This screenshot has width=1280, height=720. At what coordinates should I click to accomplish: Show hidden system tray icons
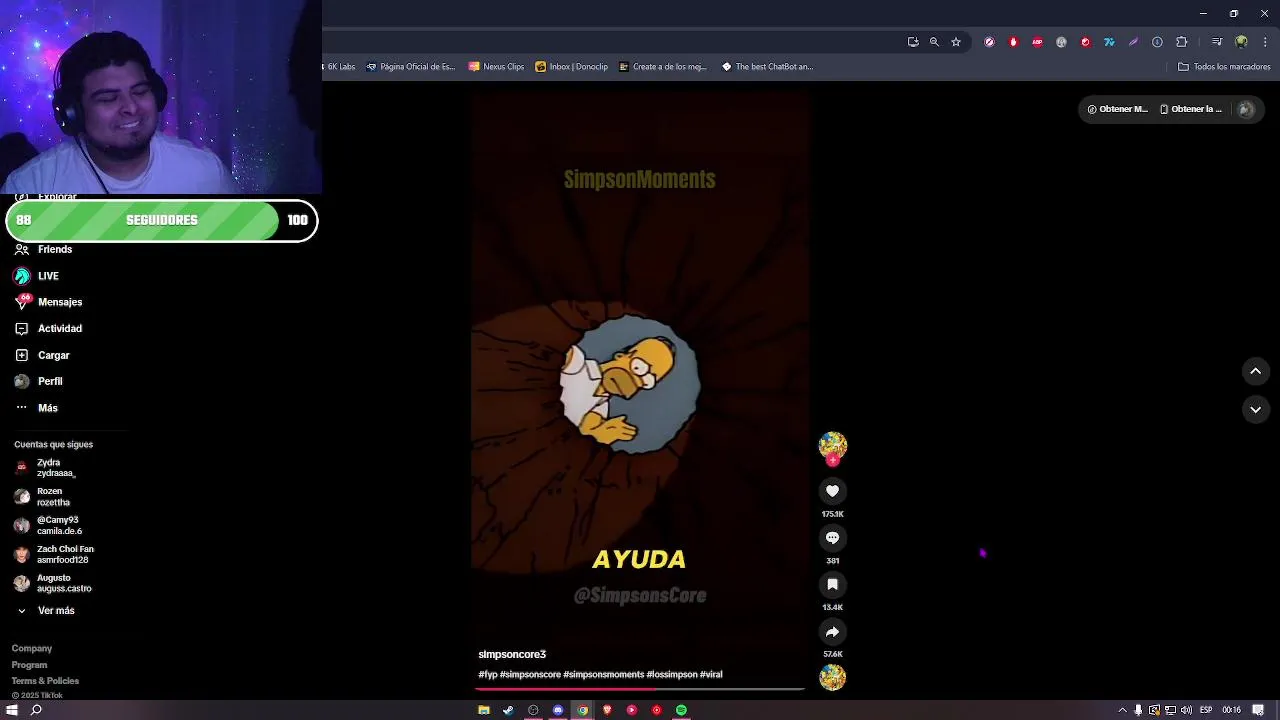(1122, 710)
